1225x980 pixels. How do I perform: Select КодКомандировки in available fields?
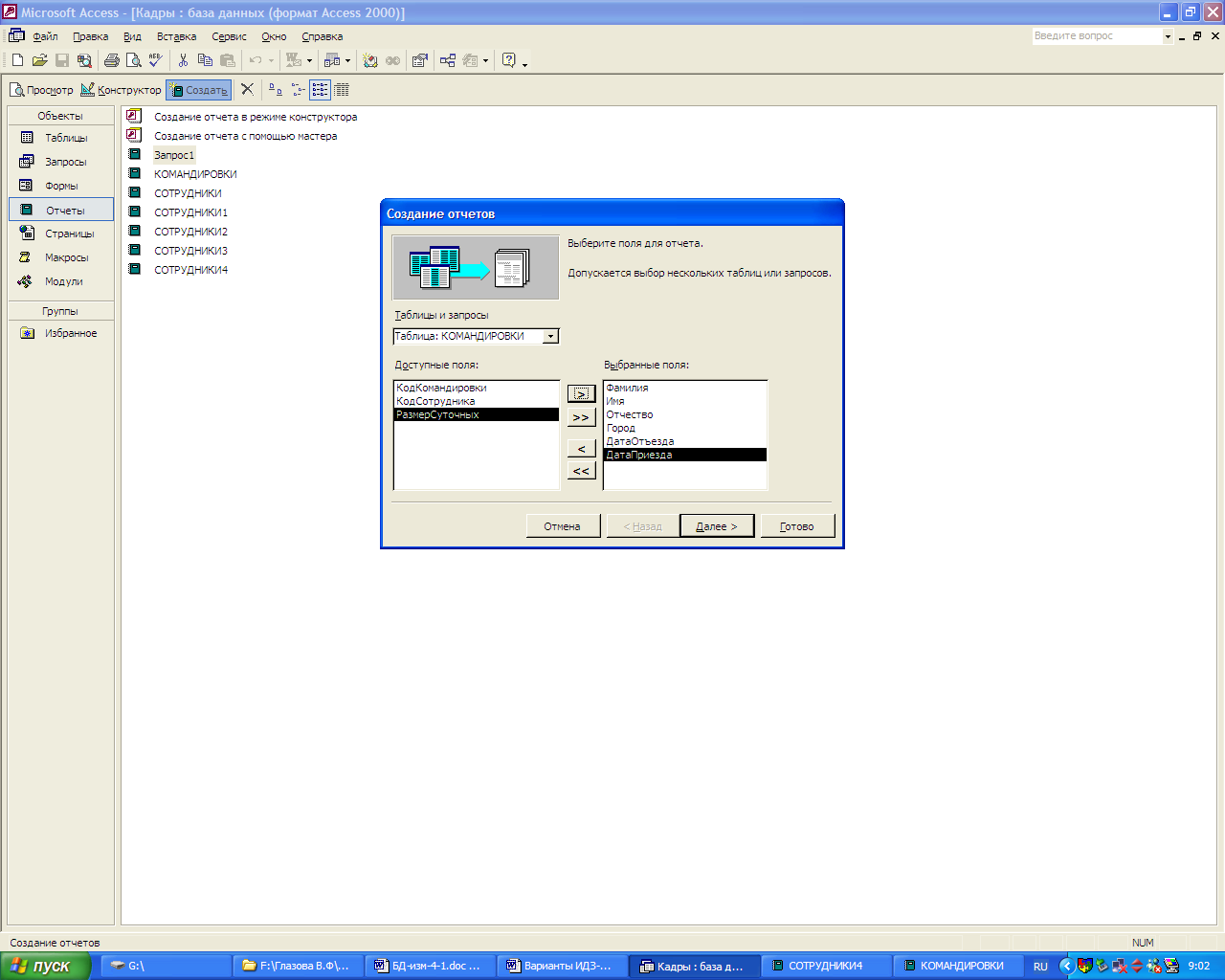click(476, 388)
